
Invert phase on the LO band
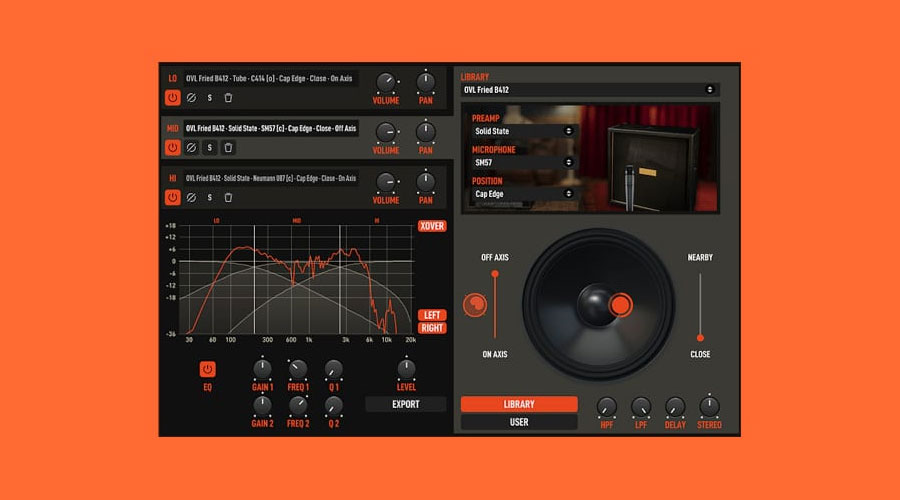point(191,98)
